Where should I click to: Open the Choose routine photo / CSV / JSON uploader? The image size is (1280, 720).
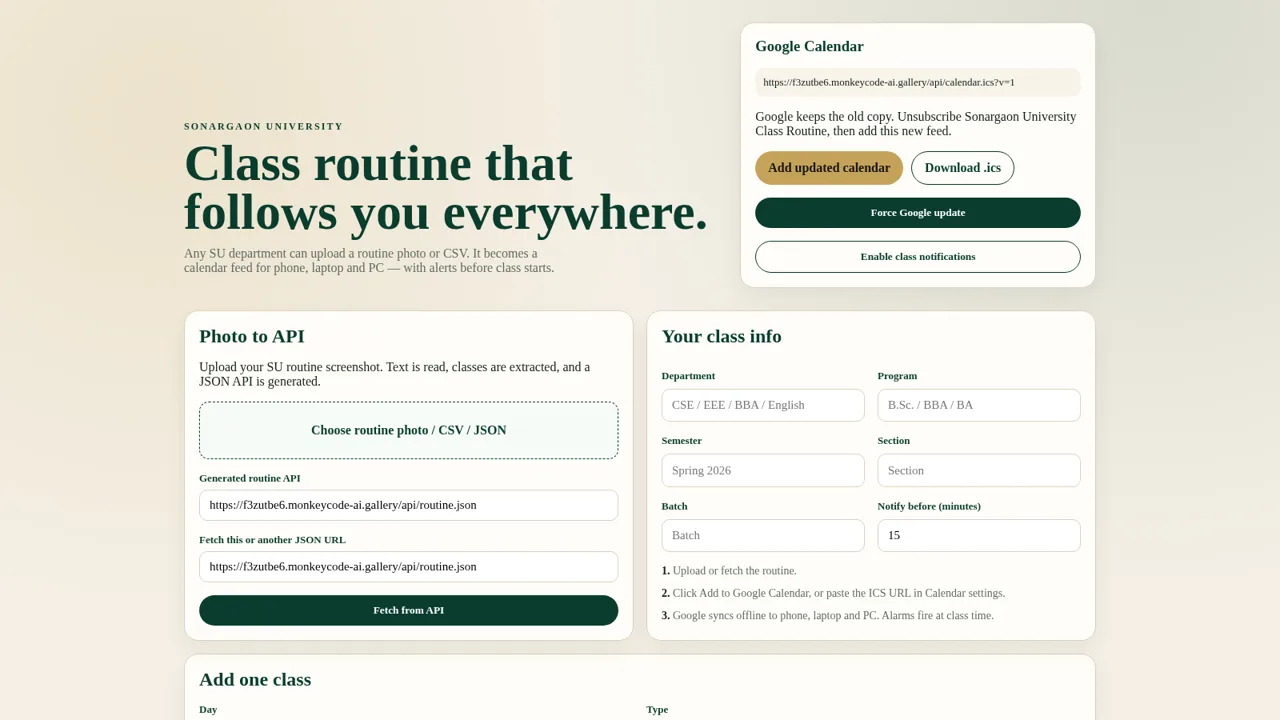(x=408, y=430)
